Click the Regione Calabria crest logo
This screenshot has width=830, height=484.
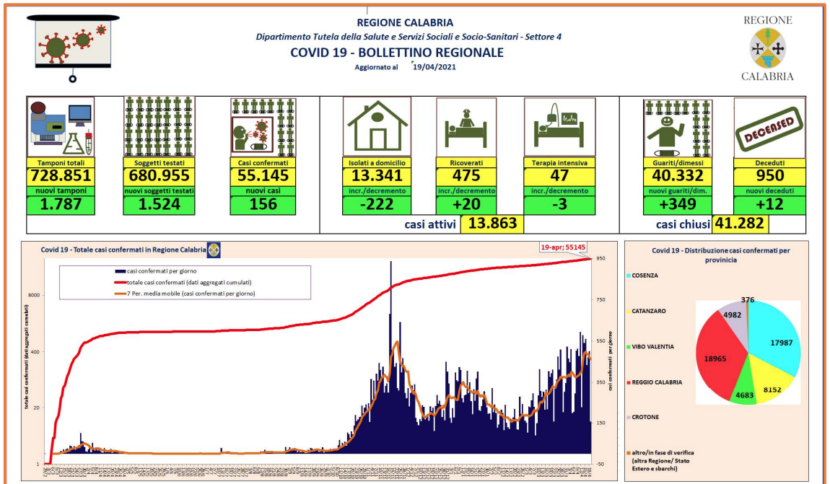coord(768,46)
